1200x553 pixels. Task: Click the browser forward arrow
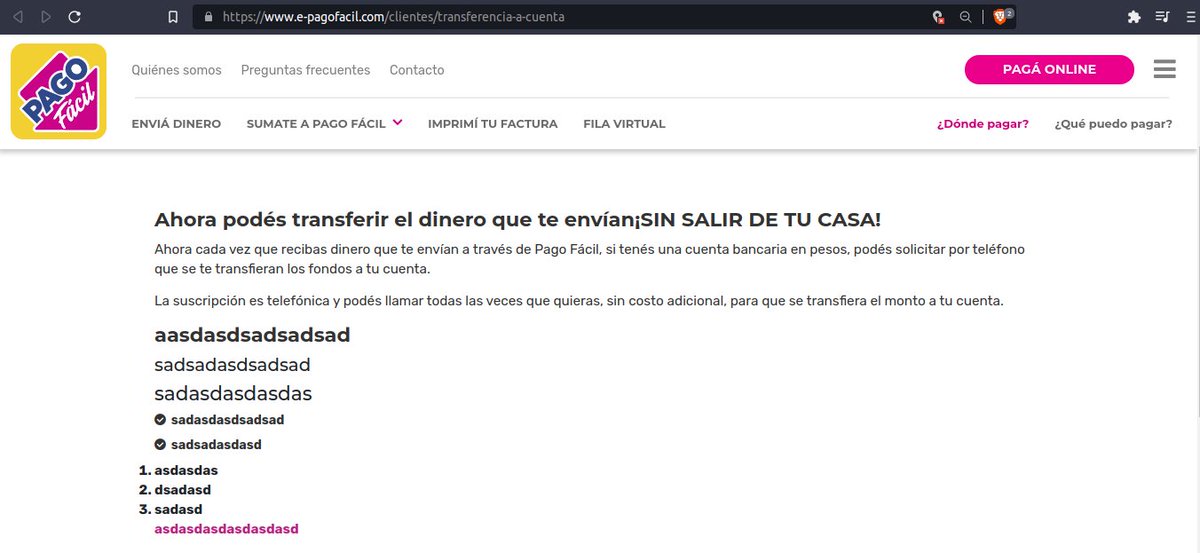(x=45, y=17)
